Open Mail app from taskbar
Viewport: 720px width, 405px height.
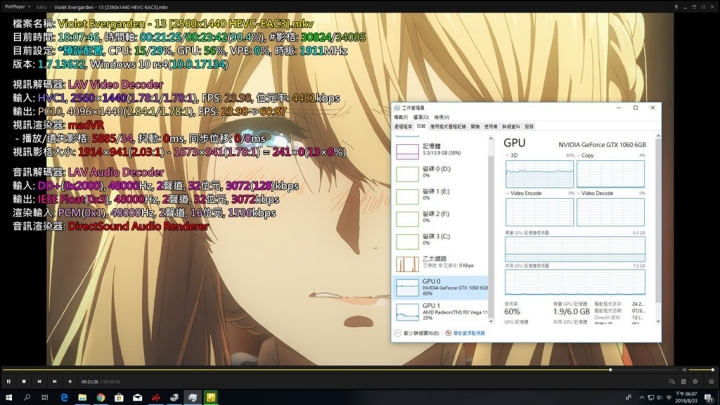(137, 397)
